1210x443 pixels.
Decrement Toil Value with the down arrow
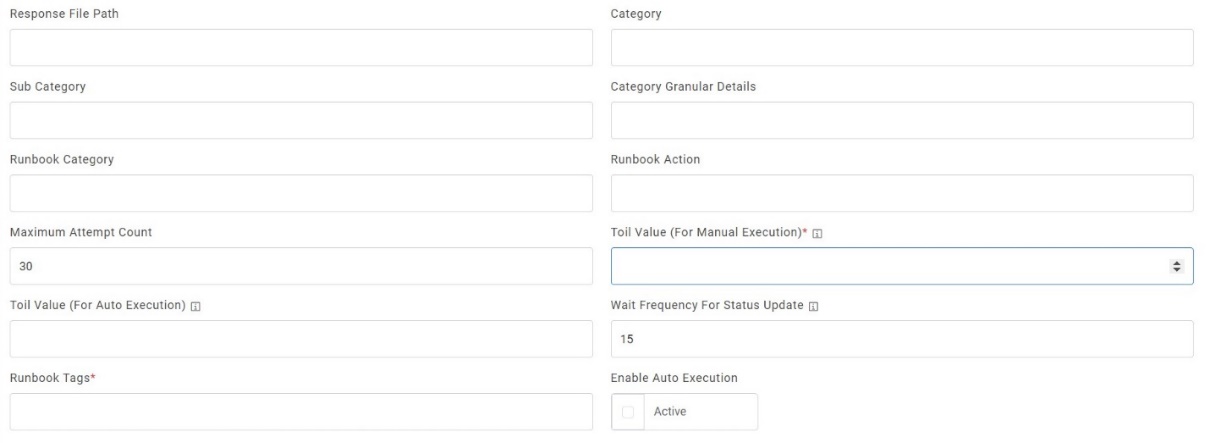click(x=1176, y=270)
